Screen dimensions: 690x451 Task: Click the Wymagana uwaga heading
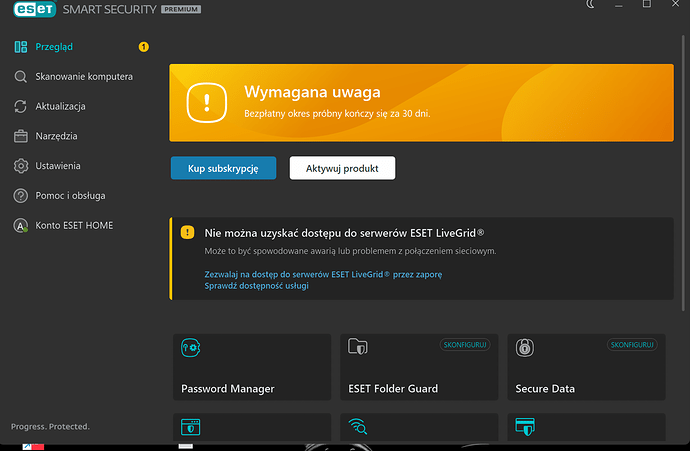pyautogui.click(x=312, y=92)
